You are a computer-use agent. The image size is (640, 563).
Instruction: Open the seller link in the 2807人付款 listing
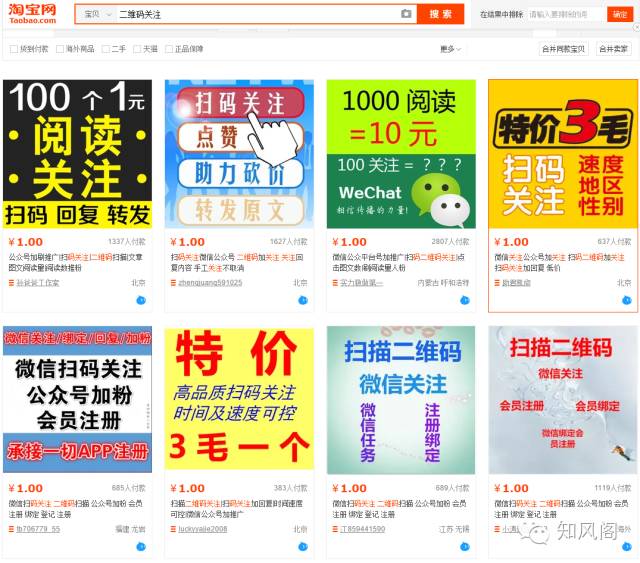click(x=362, y=283)
